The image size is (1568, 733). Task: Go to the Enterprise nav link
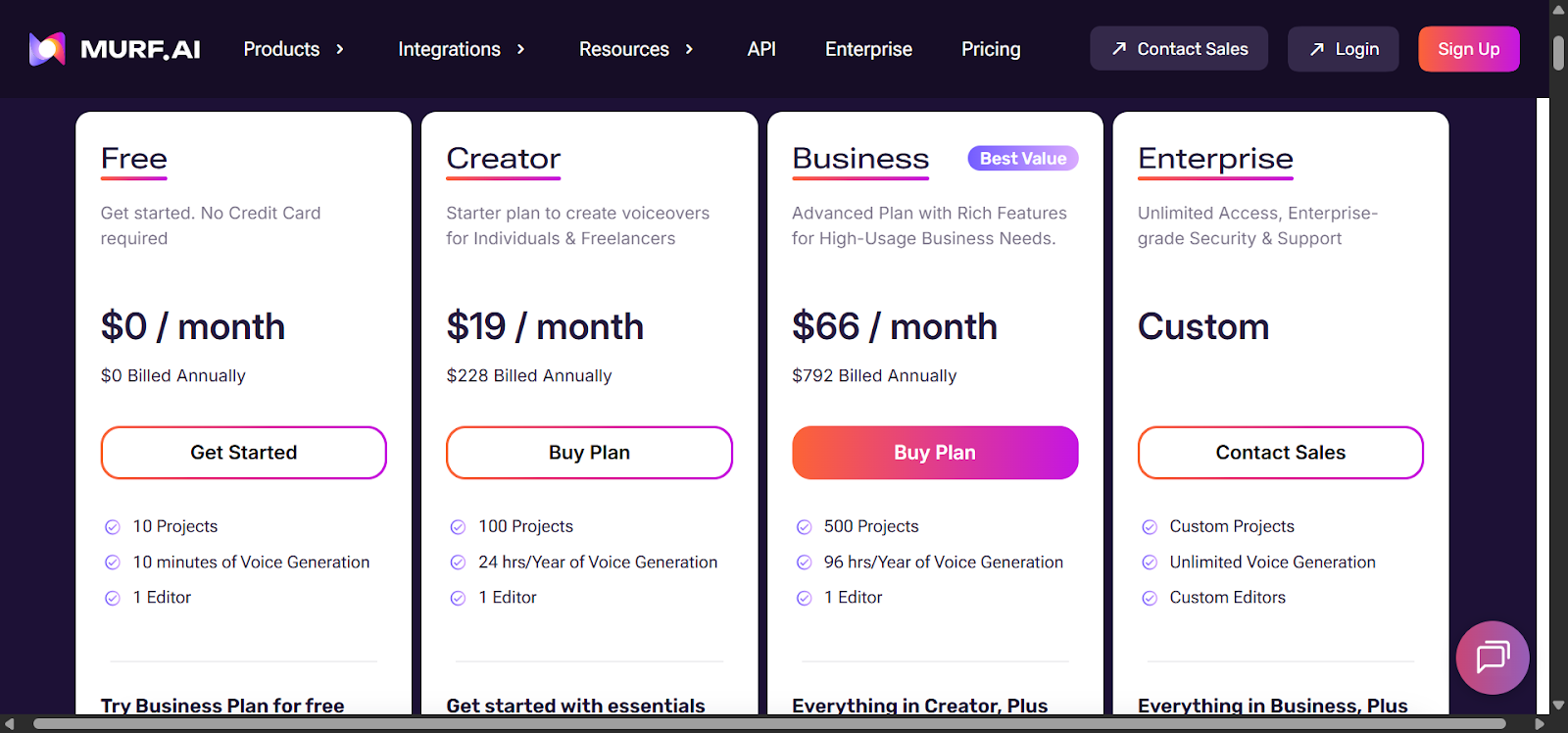pyautogui.click(x=868, y=49)
